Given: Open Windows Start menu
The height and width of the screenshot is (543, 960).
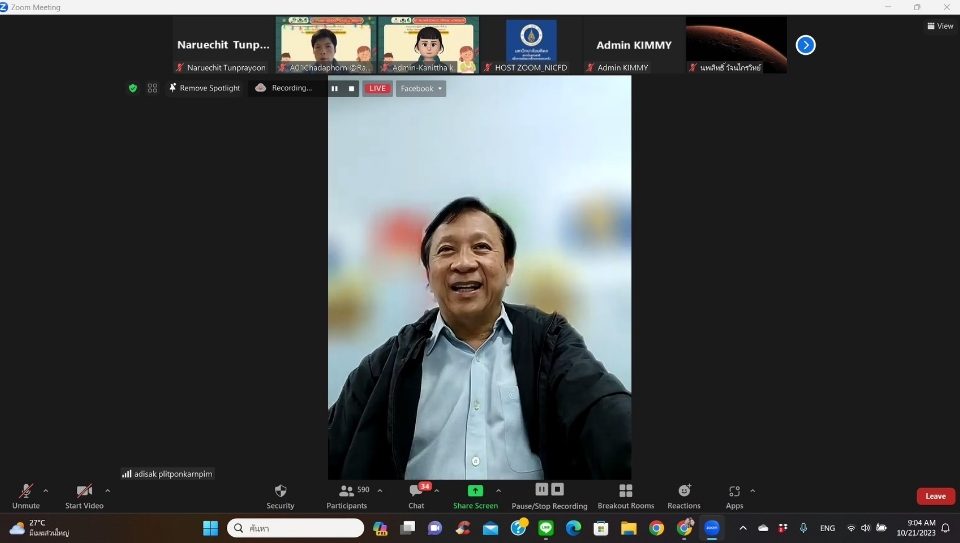Looking at the screenshot, I should click(210, 528).
